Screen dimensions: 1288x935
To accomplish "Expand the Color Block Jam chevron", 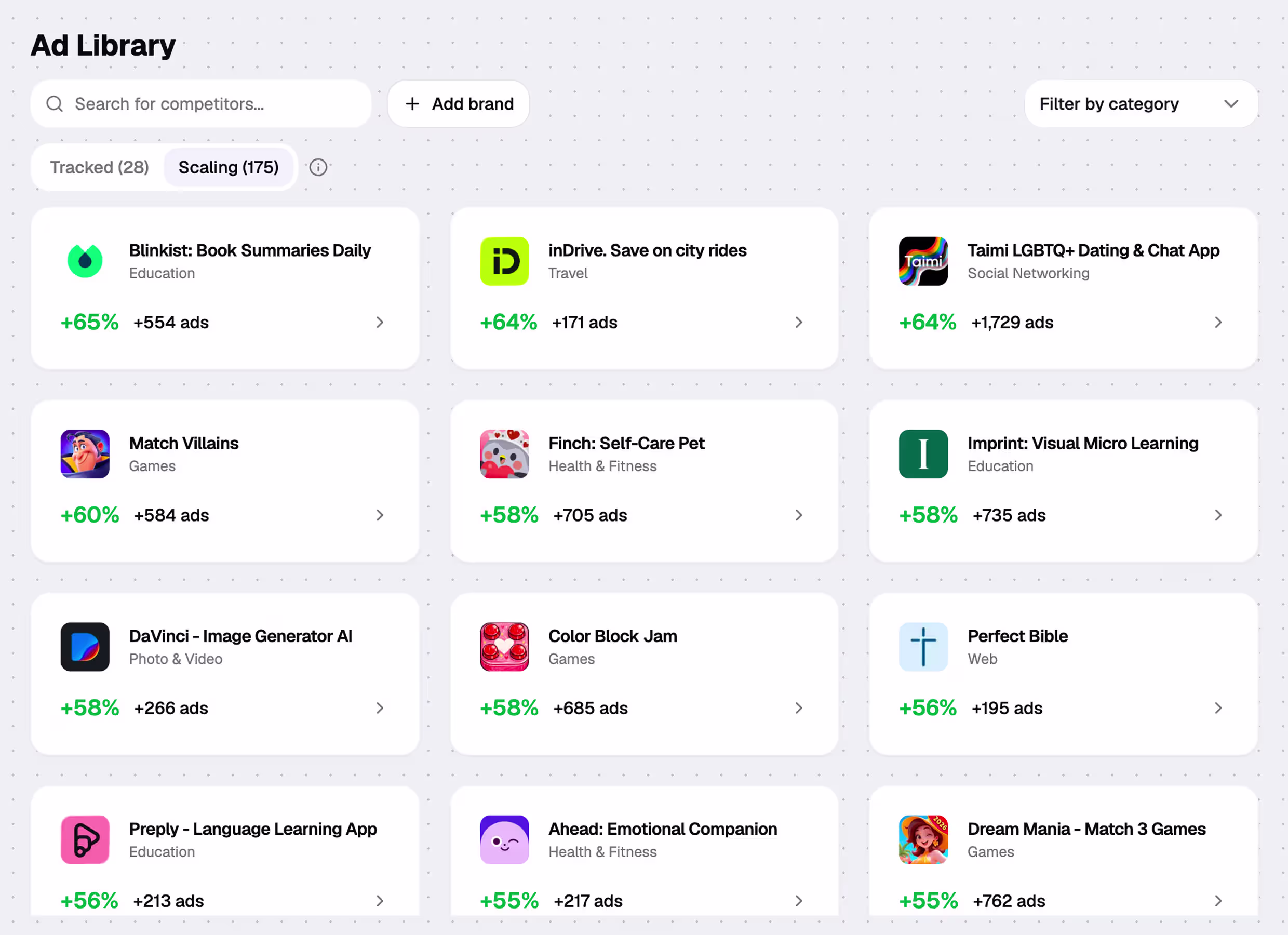I will pos(799,708).
